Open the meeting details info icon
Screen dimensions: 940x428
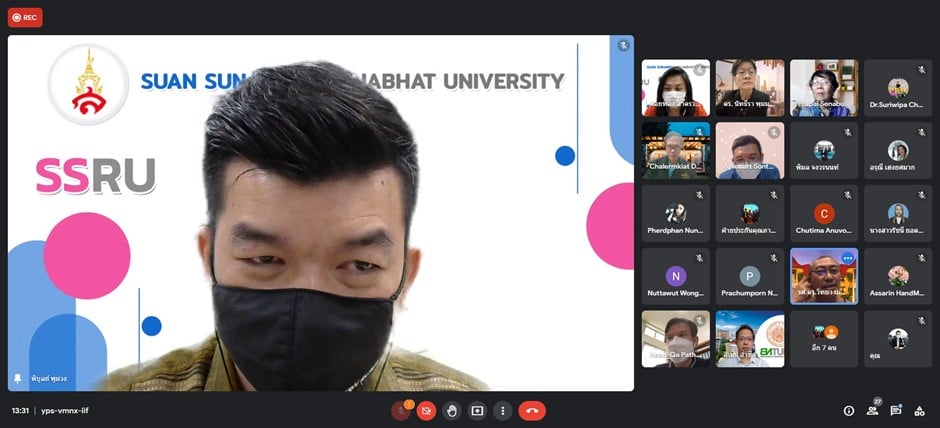[x=849, y=410]
